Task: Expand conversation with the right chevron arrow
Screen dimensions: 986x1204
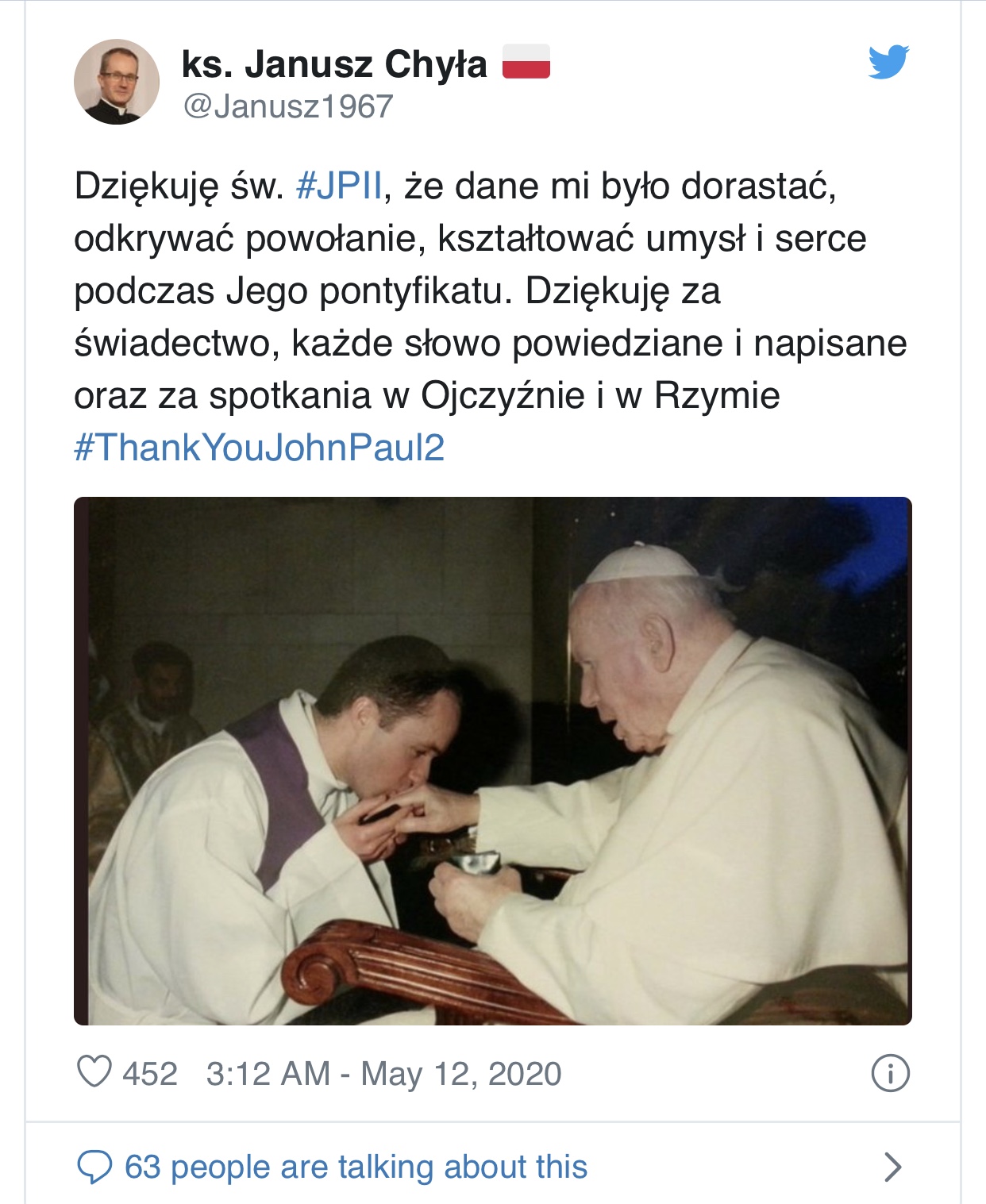Action: click(892, 1167)
